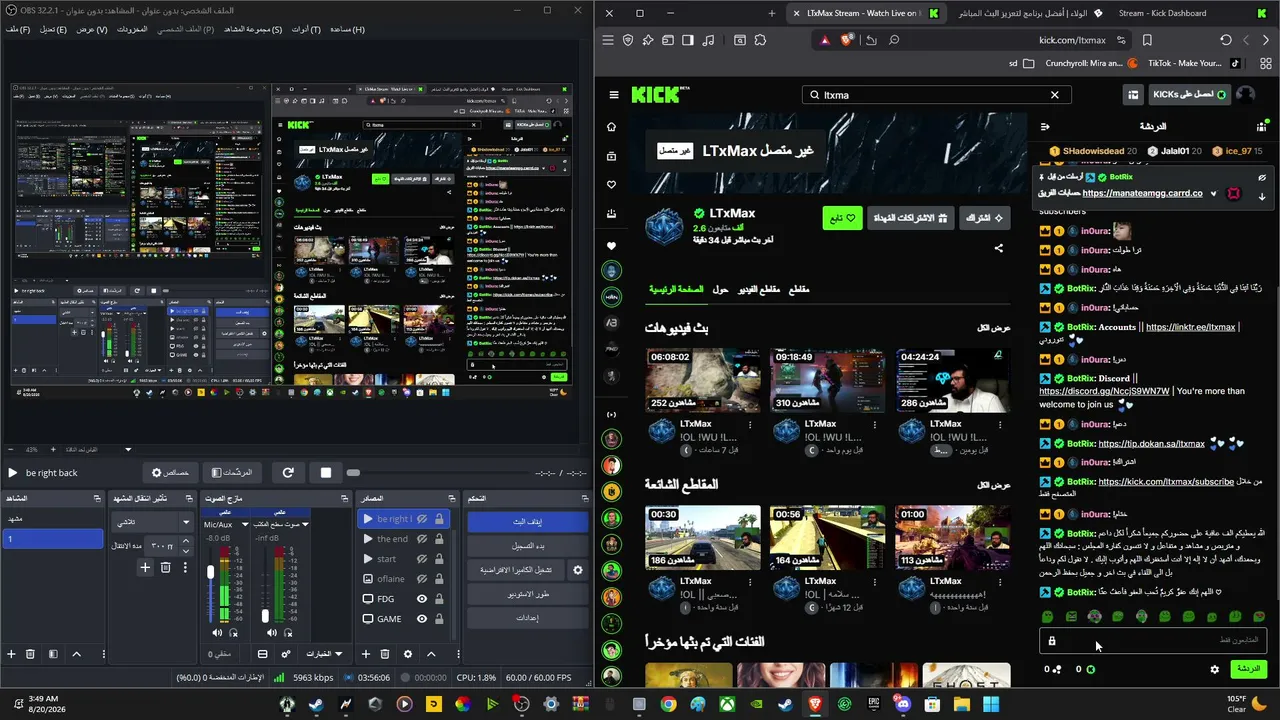This screenshot has height=720, width=1280.
Task: Open selected source properties gear
Action: tap(407, 654)
